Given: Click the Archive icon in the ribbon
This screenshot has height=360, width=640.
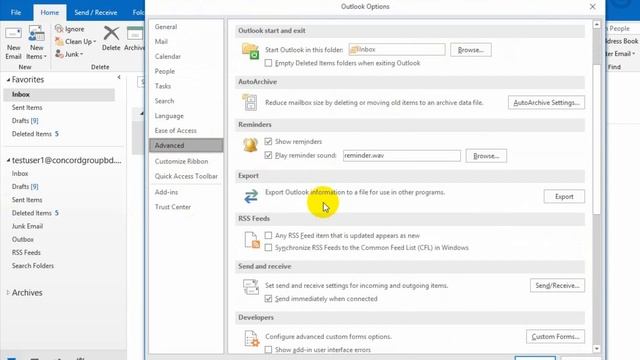Looking at the screenshot, I should coord(135,34).
